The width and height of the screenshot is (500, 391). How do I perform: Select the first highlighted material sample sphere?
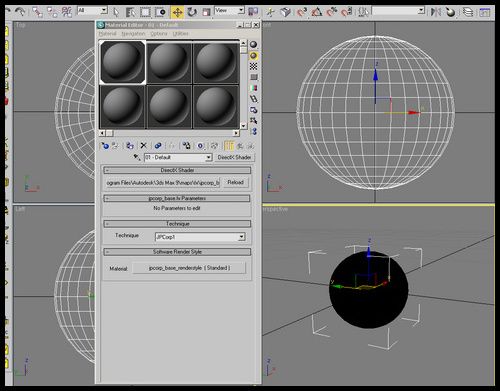[123, 62]
